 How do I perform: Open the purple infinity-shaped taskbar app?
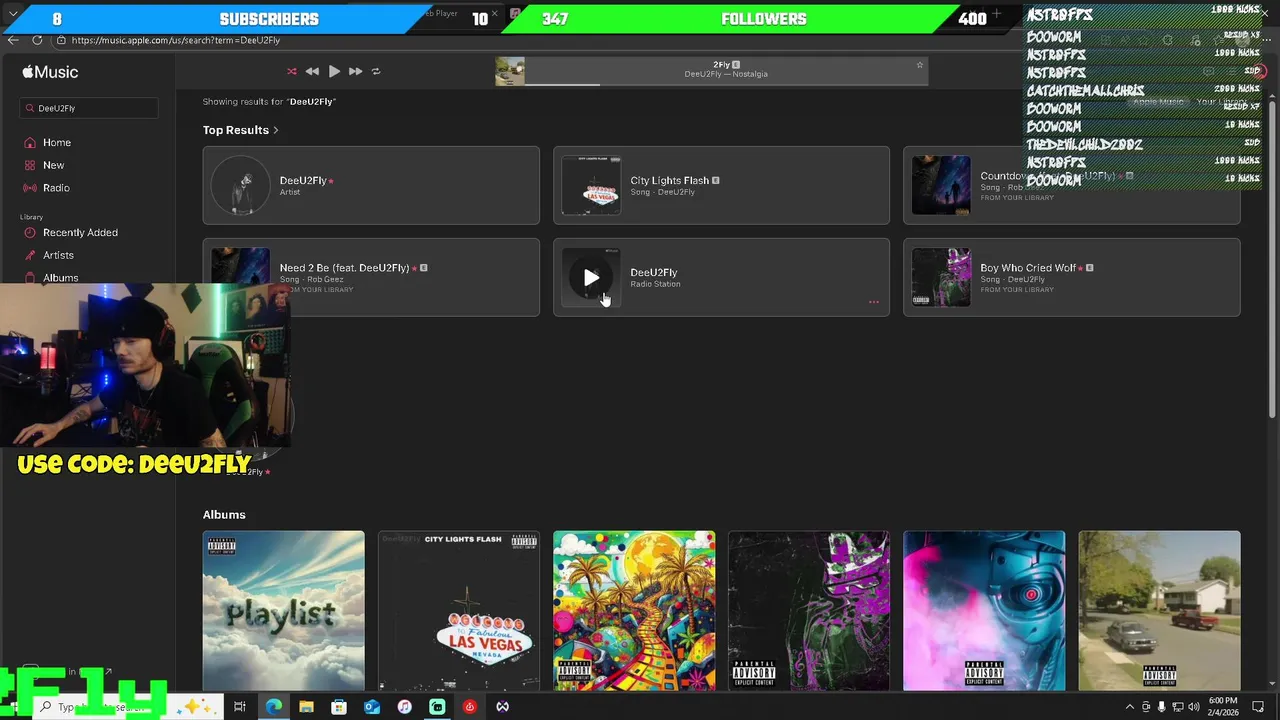[x=502, y=707]
